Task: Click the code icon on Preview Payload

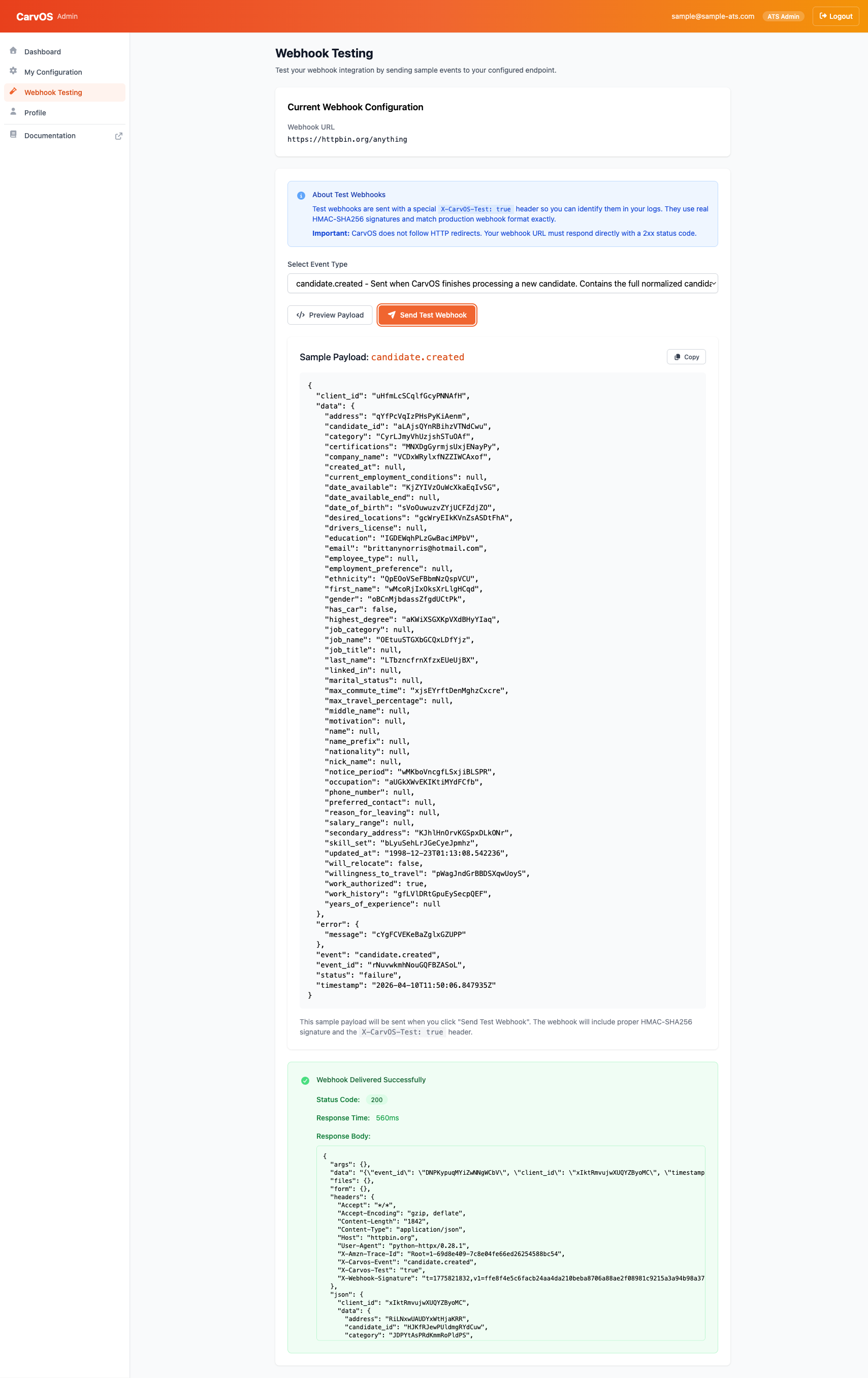Action: [x=301, y=315]
